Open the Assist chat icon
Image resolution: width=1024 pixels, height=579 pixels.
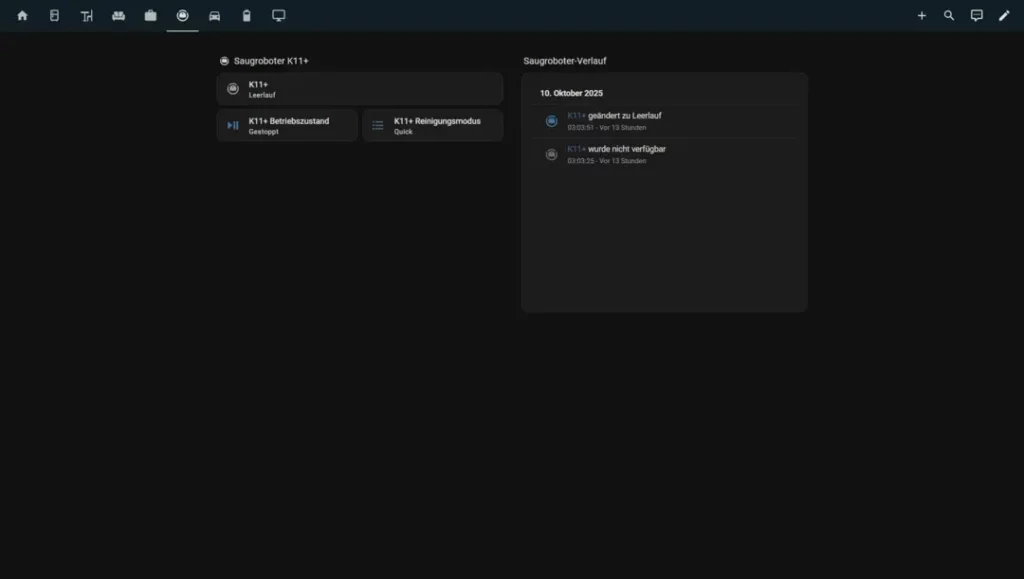[x=977, y=16]
